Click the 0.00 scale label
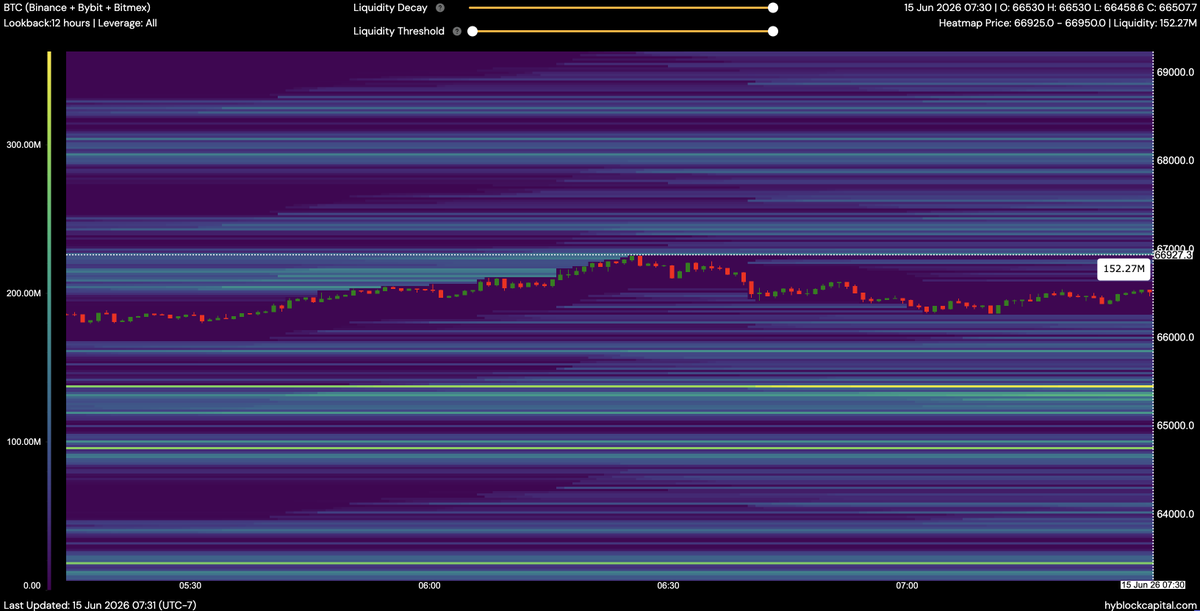1200x611 pixels. coord(32,584)
